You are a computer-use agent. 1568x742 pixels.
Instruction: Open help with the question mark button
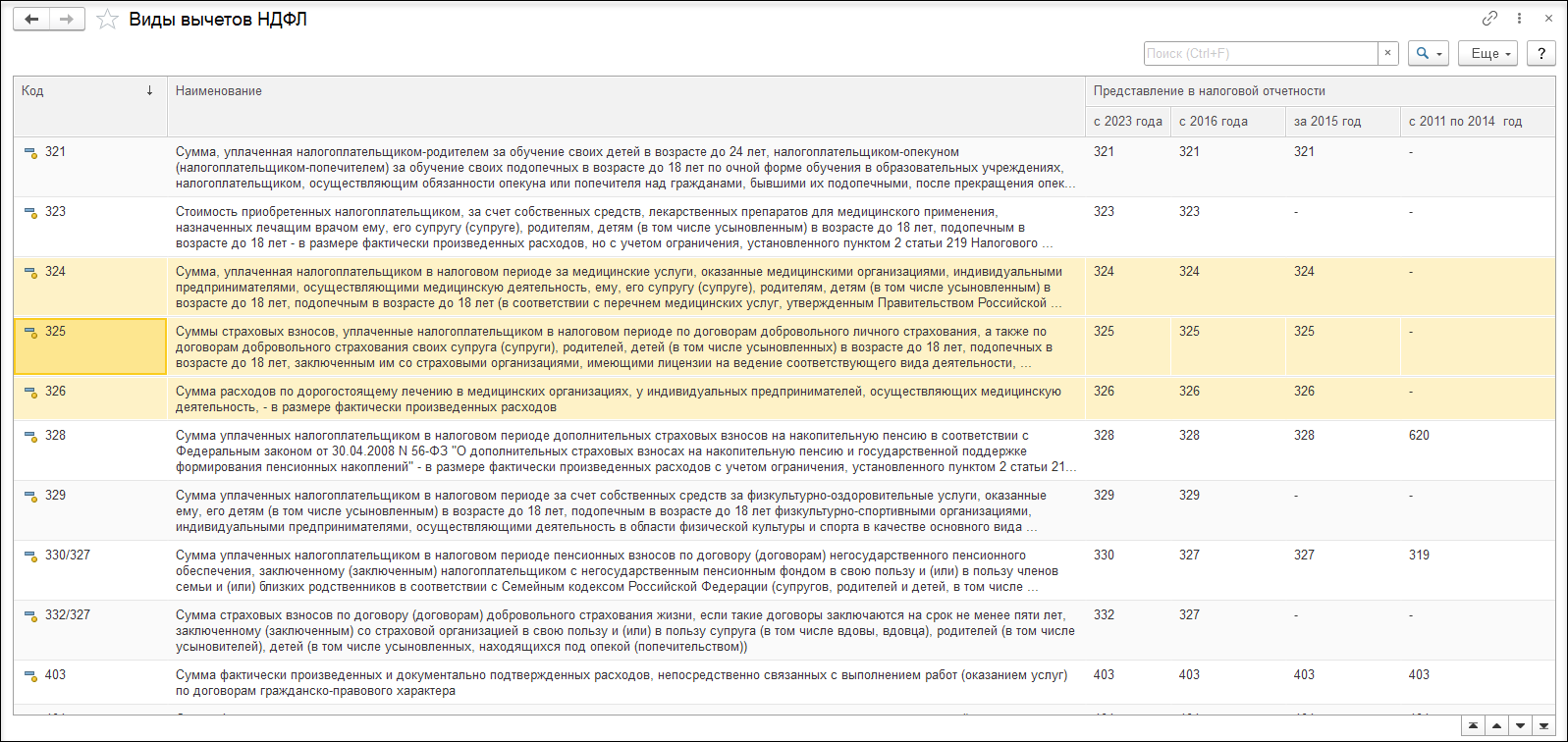pyautogui.click(x=1541, y=53)
